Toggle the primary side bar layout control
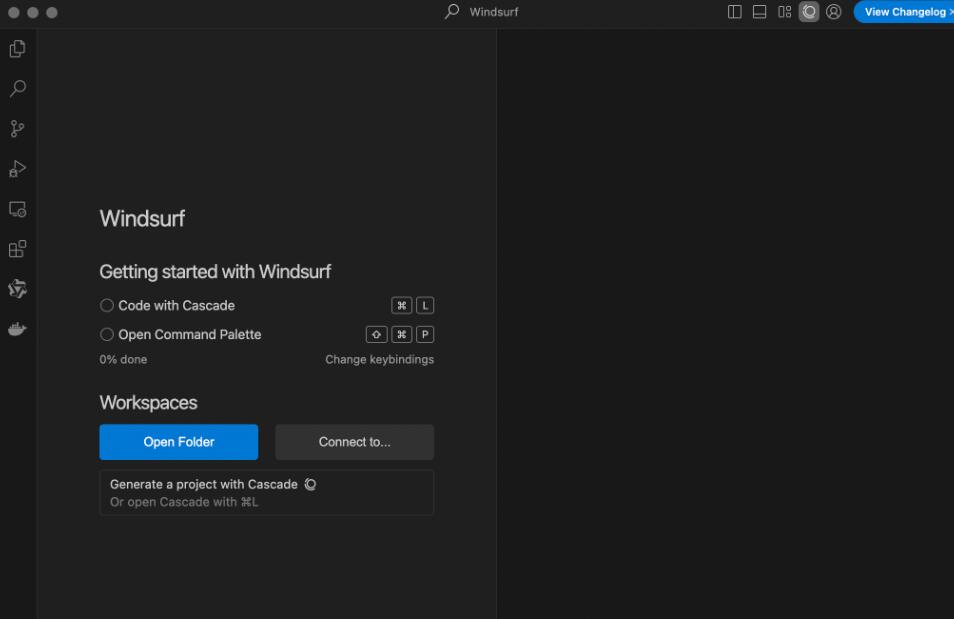 735,12
